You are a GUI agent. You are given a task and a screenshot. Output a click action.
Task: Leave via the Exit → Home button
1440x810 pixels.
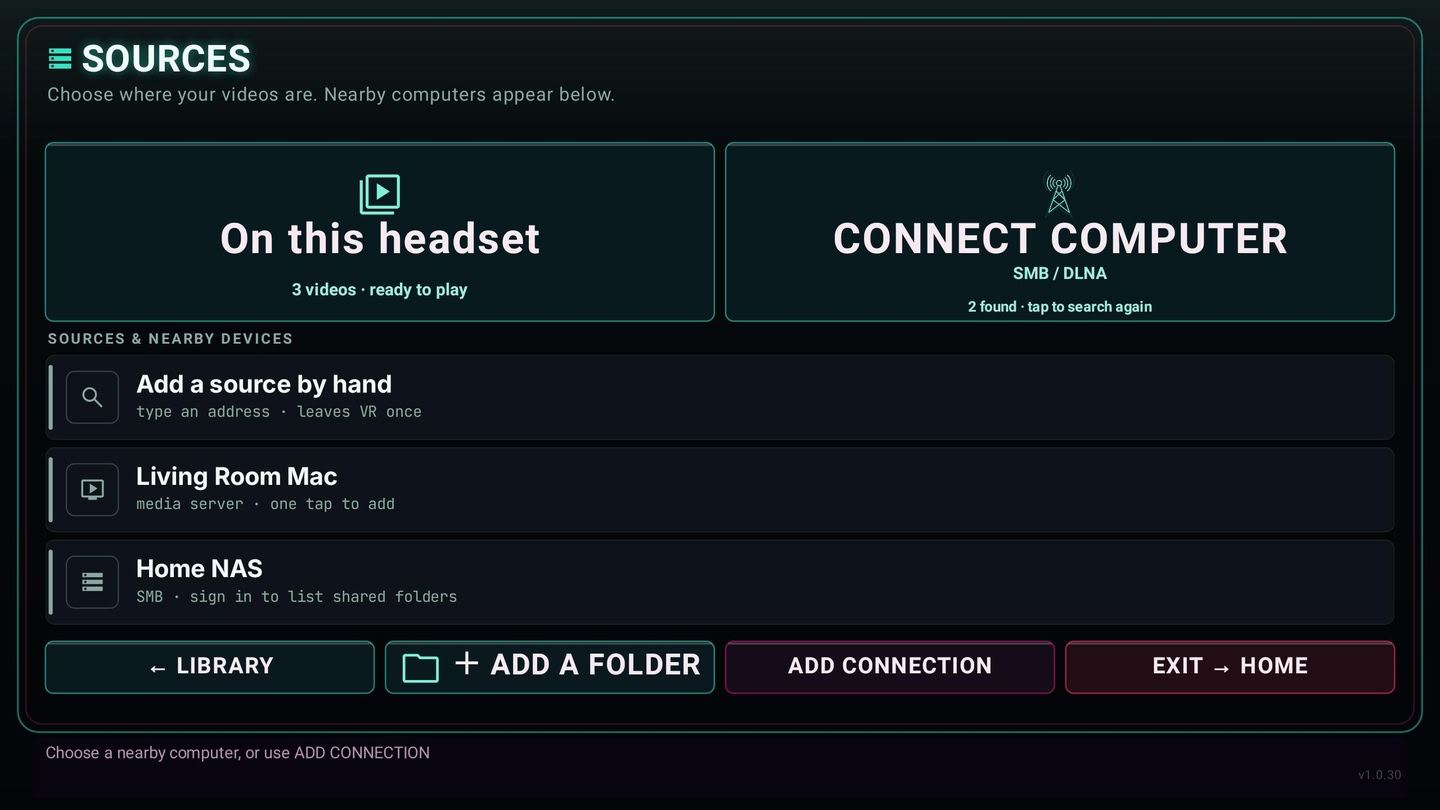click(x=1230, y=667)
